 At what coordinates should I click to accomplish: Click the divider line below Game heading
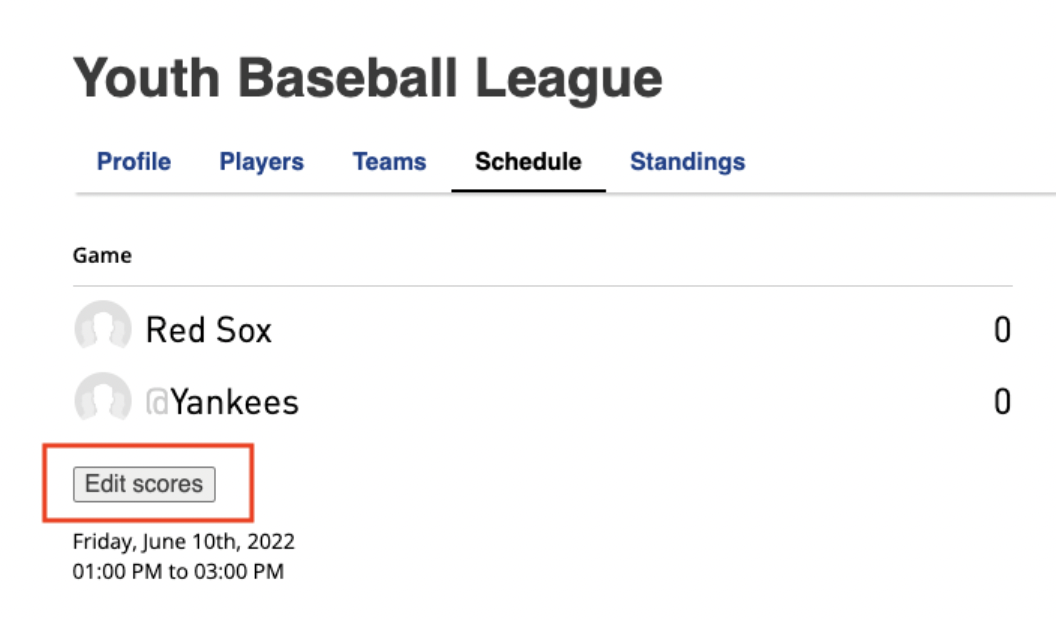pyautogui.click(x=543, y=286)
